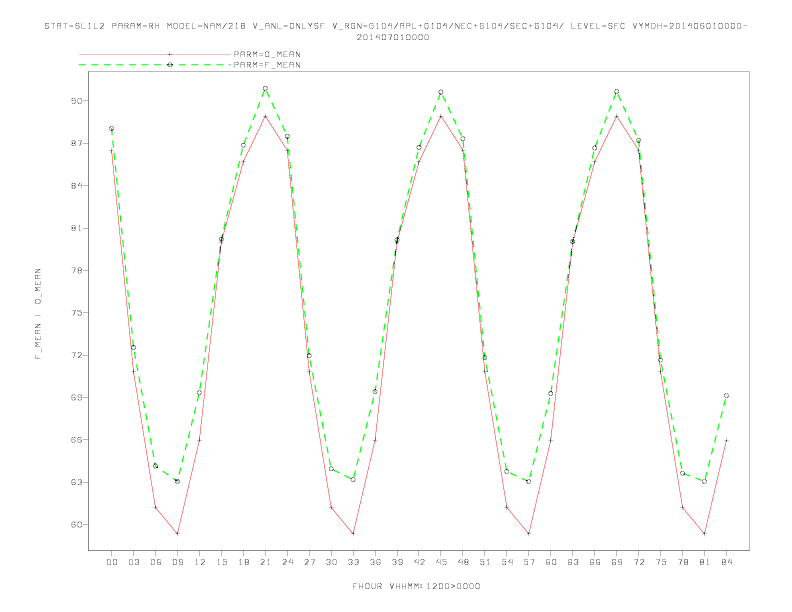
Task: Click the chart title starting with STAT=SL1L2
Action: (x=395, y=26)
